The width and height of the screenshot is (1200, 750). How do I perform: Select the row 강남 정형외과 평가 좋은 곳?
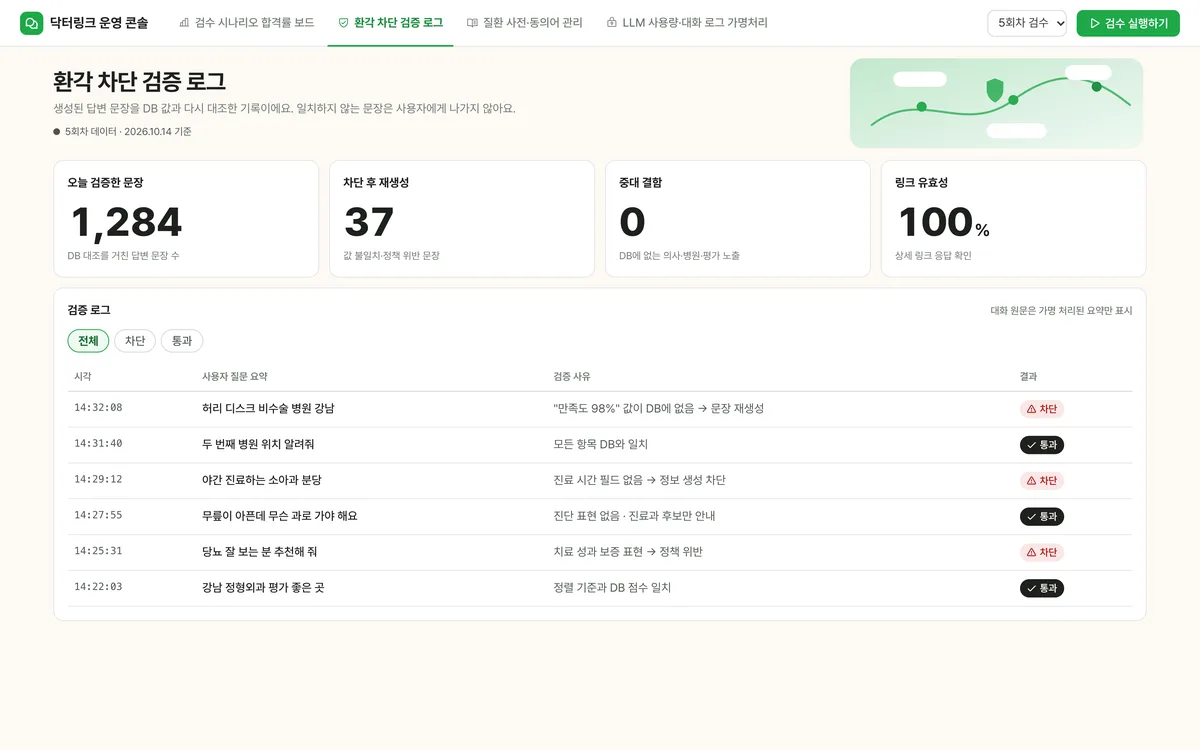point(600,589)
